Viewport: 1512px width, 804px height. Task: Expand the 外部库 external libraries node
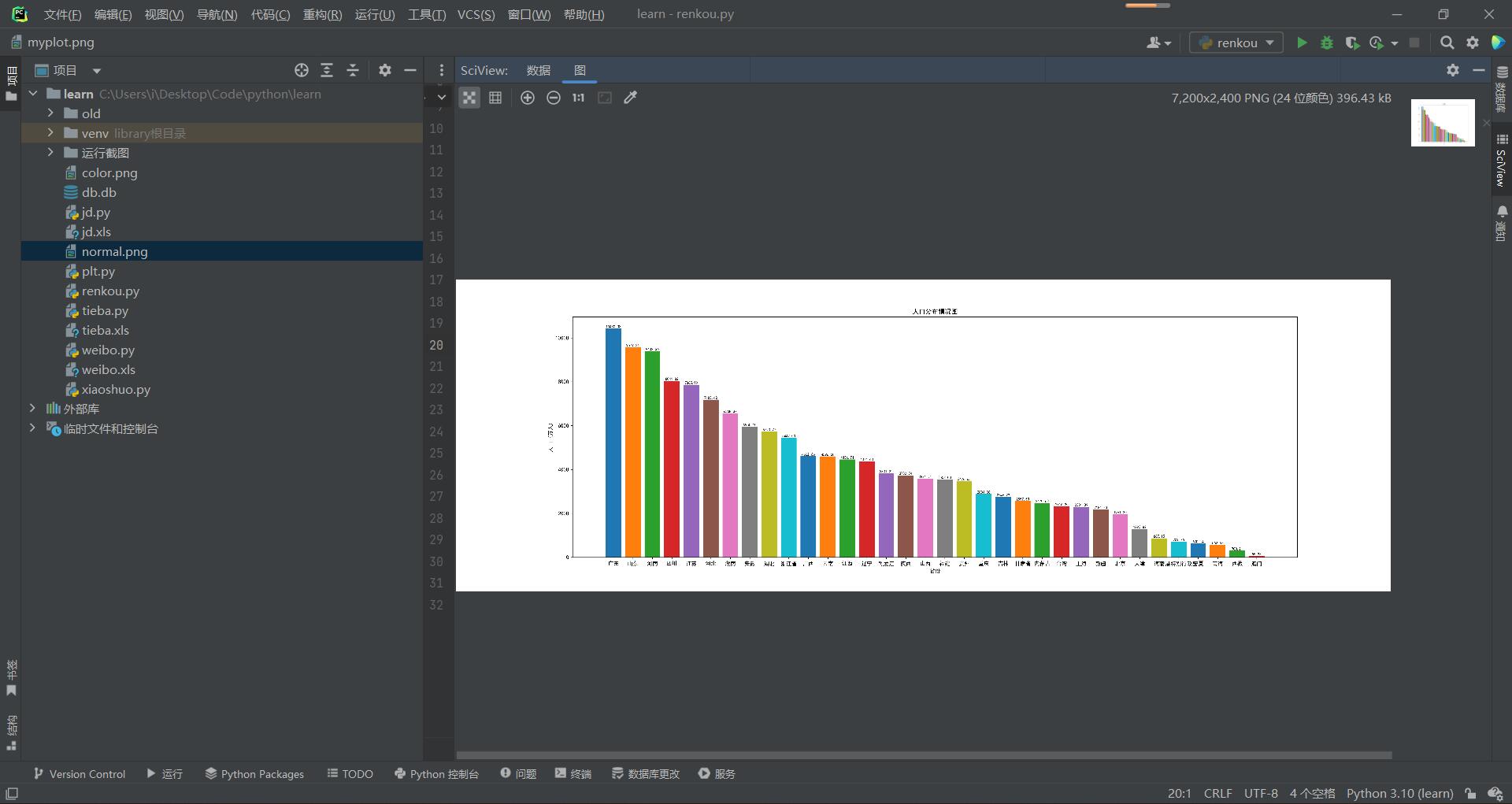(x=32, y=409)
